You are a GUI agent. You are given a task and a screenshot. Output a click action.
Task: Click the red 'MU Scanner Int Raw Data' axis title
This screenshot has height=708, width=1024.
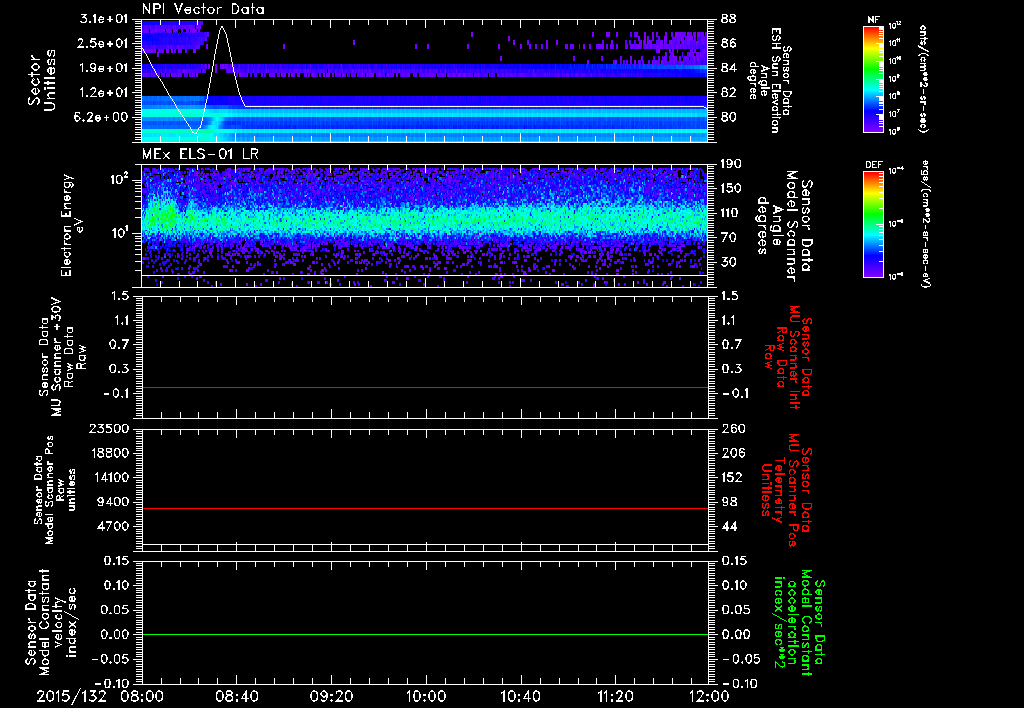(788, 357)
